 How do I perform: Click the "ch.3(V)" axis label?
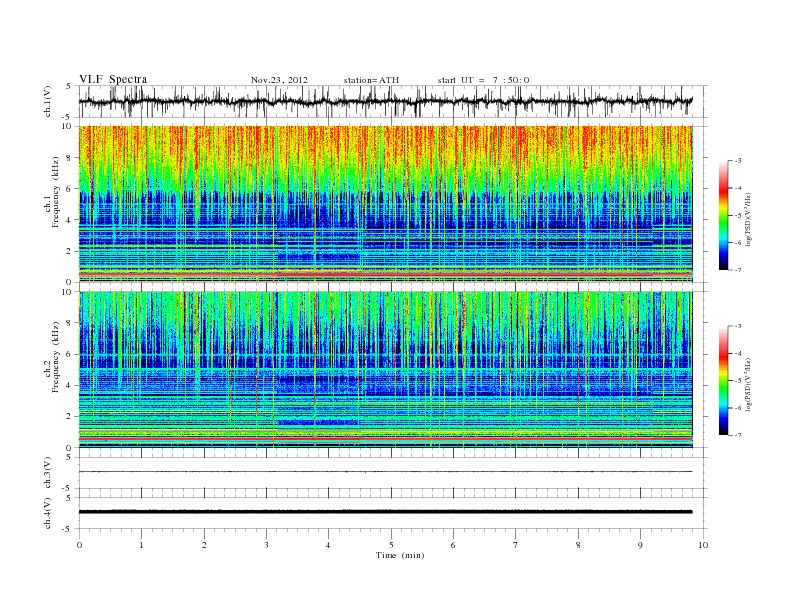click(x=48, y=473)
